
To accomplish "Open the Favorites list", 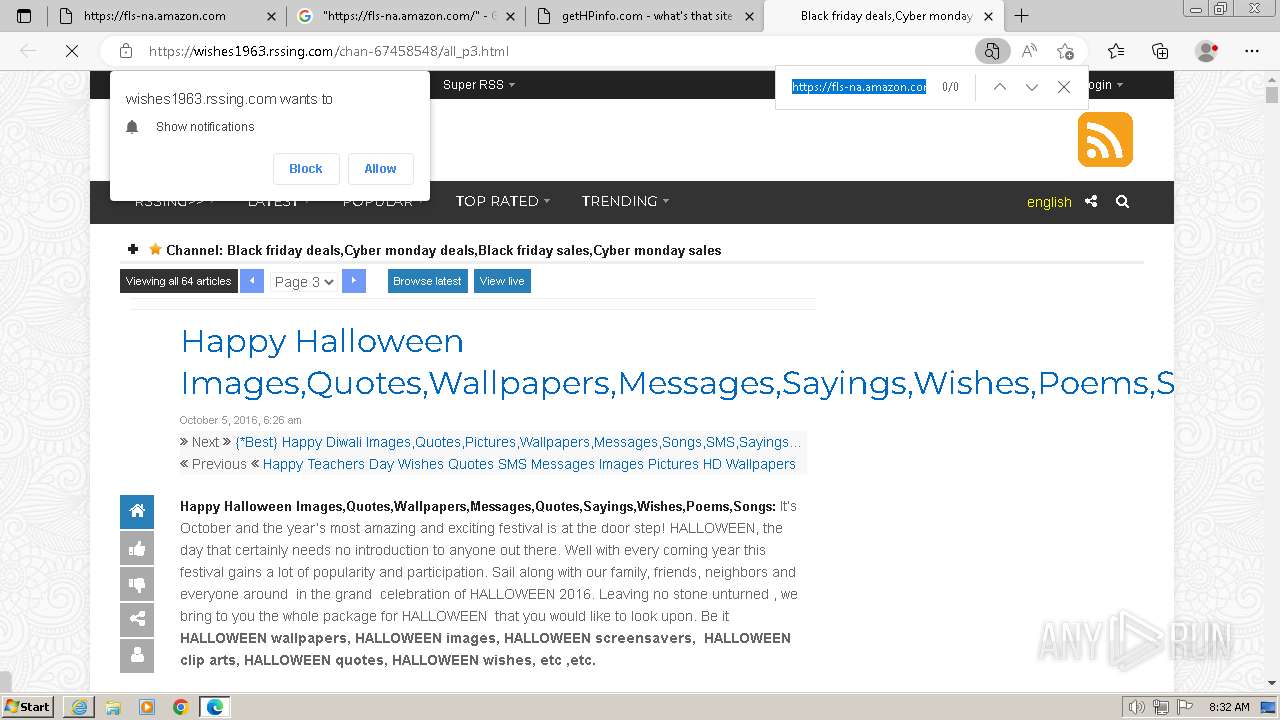I will point(1116,51).
